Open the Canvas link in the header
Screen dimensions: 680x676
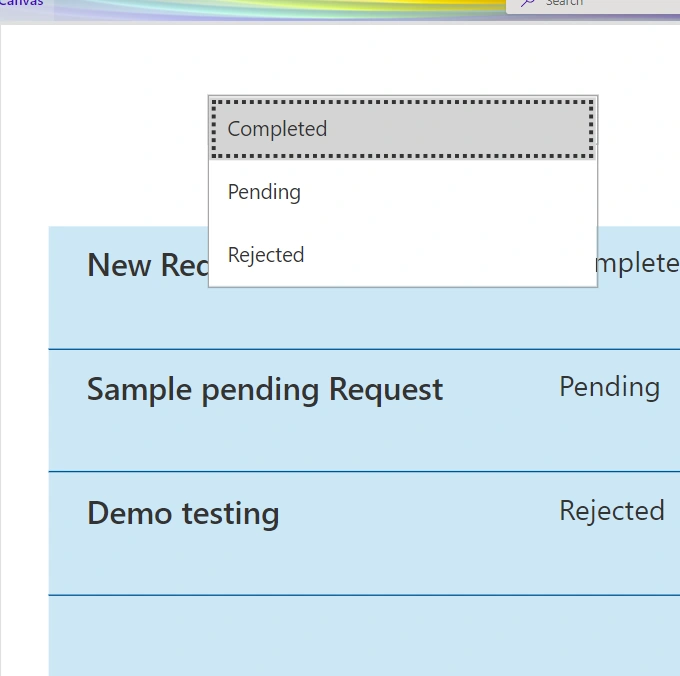tap(21, 3)
